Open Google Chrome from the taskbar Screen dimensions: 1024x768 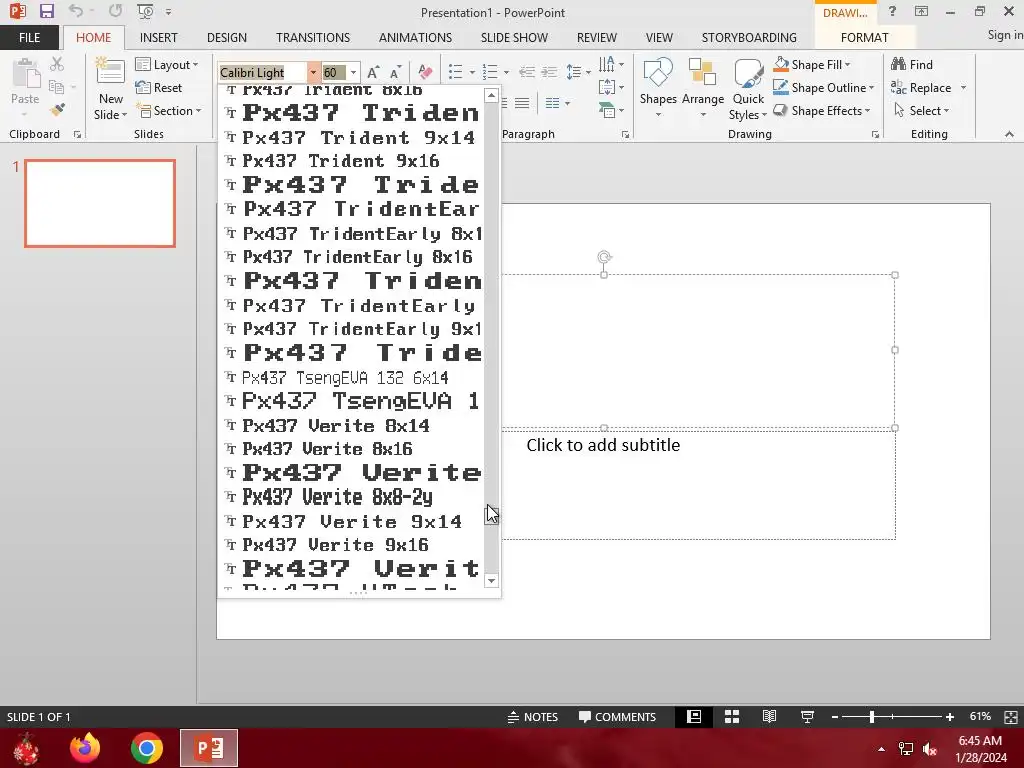coord(147,748)
